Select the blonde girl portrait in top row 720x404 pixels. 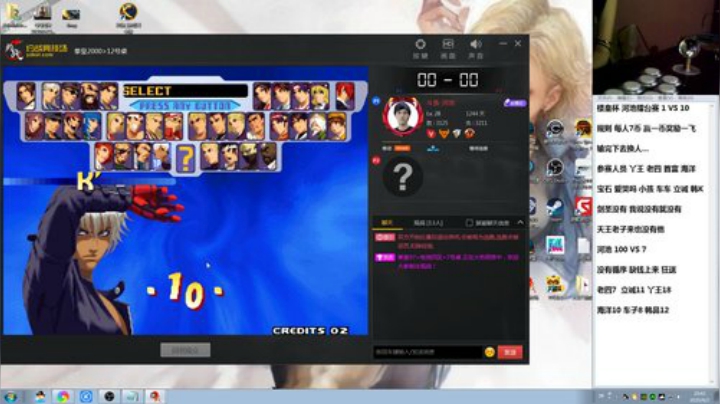[320, 96]
